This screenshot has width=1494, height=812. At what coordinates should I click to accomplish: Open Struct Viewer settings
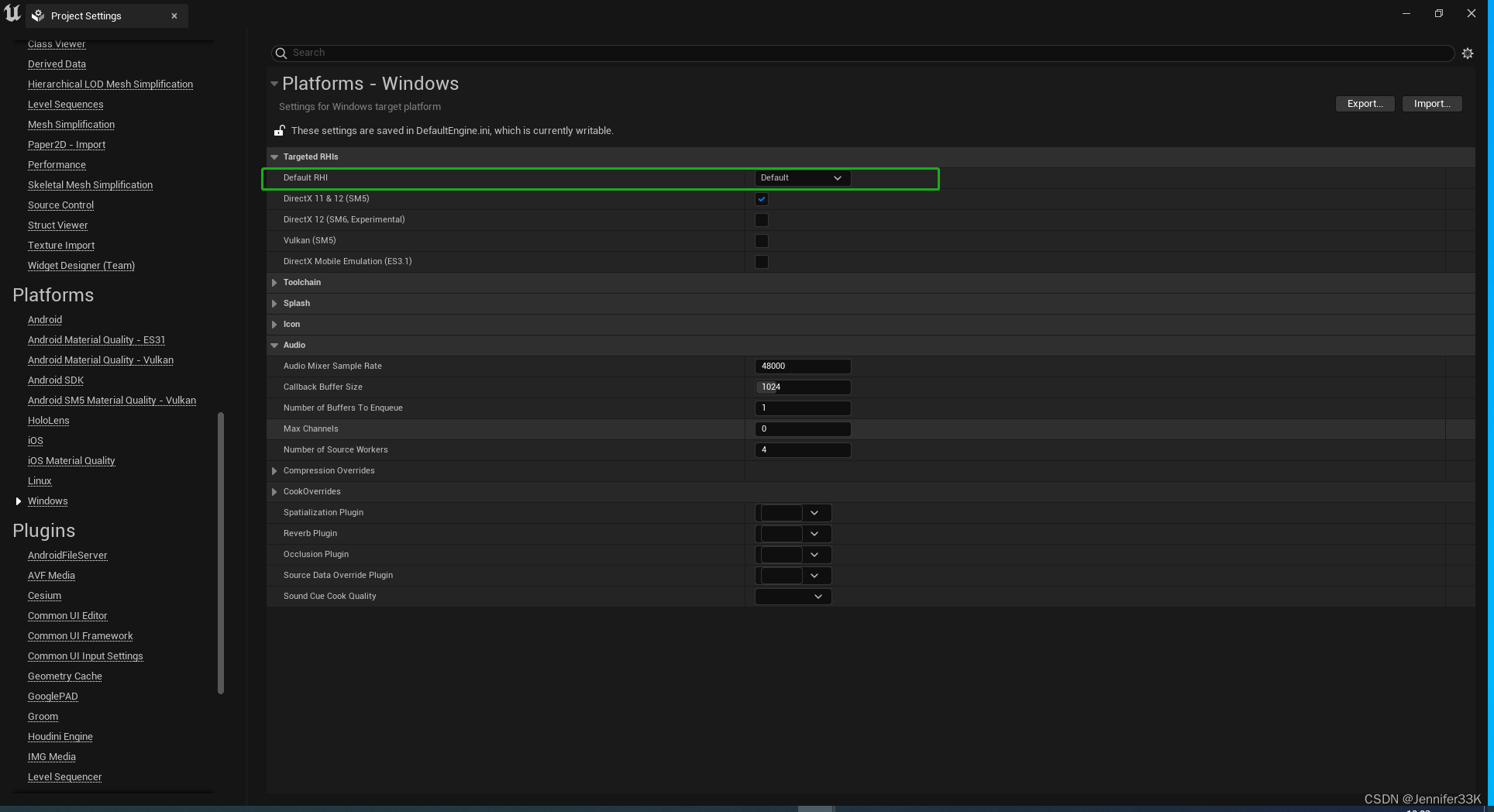click(58, 225)
